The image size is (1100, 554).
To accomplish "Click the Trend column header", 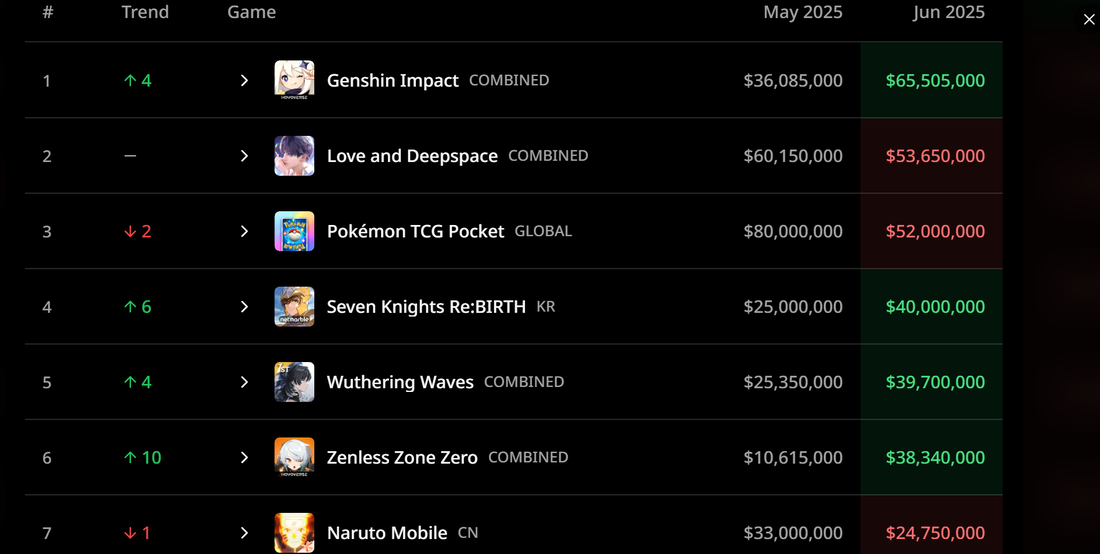I will pyautogui.click(x=145, y=12).
